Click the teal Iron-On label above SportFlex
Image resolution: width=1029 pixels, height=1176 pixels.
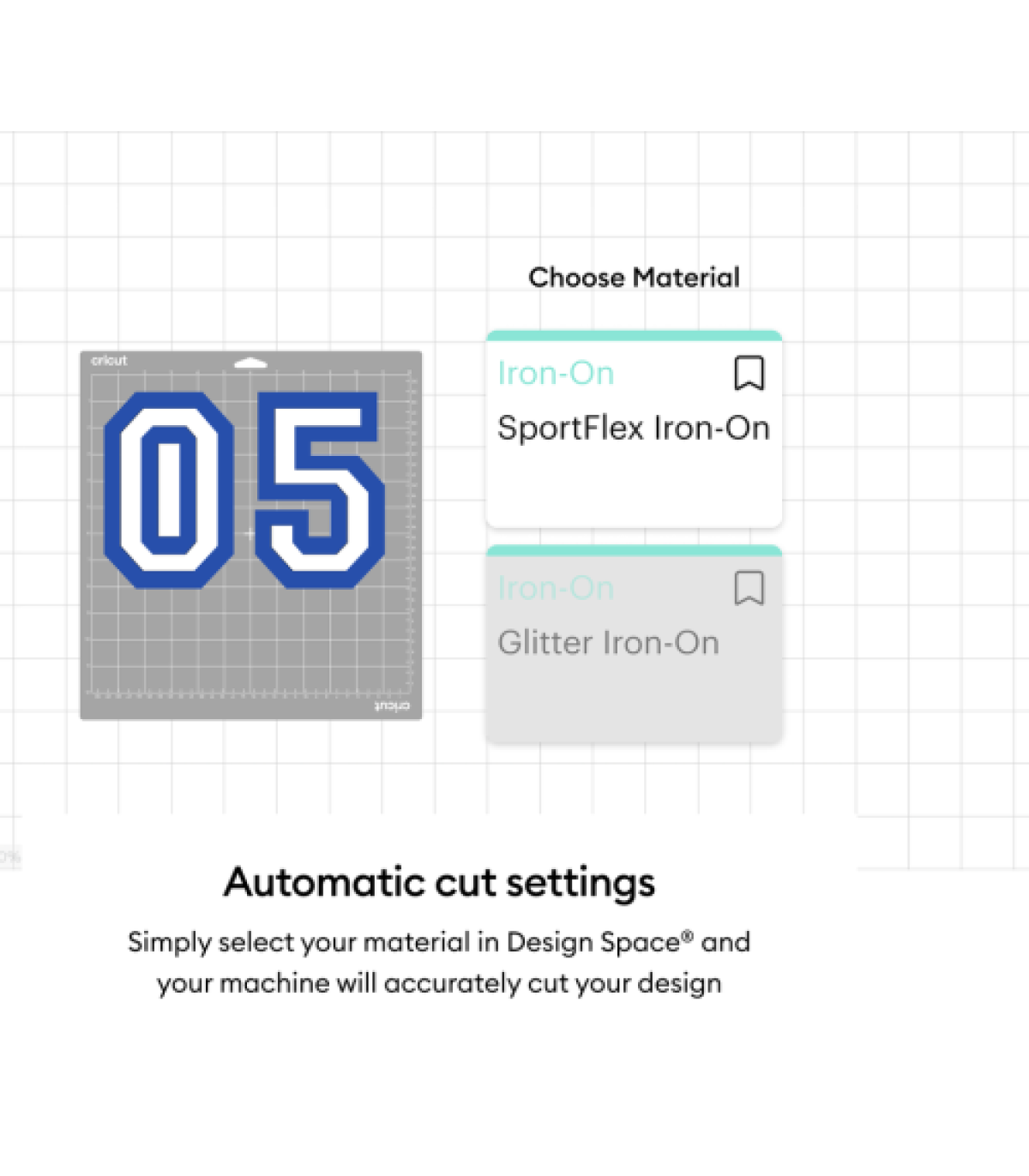(x=556, y=374)
